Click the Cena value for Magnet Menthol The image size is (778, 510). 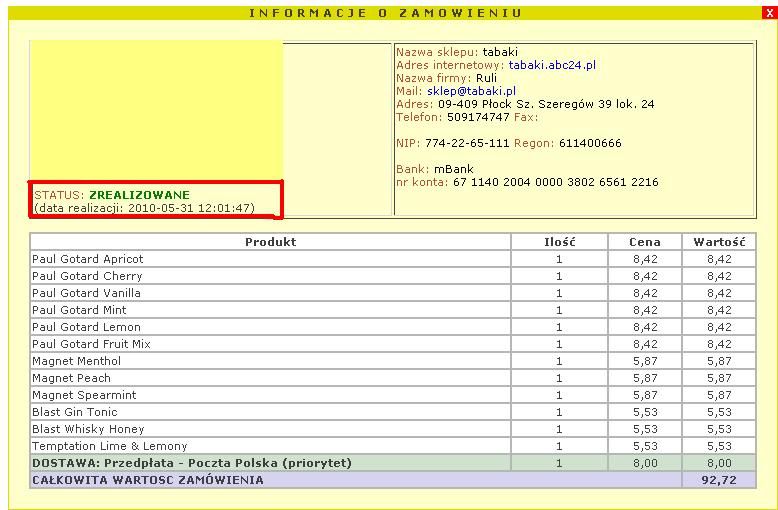[645, 361]
